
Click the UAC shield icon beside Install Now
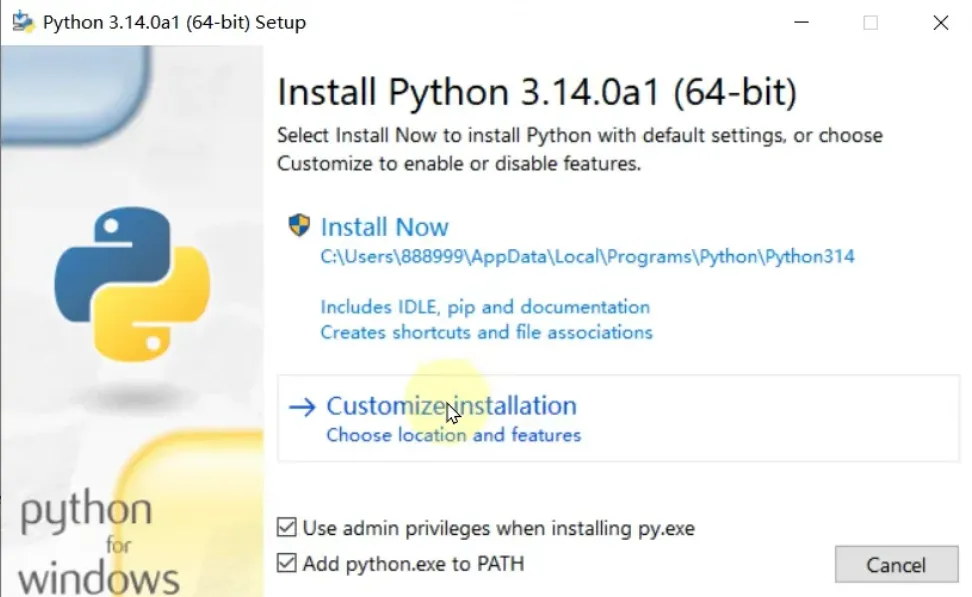(x=299, y=225)
